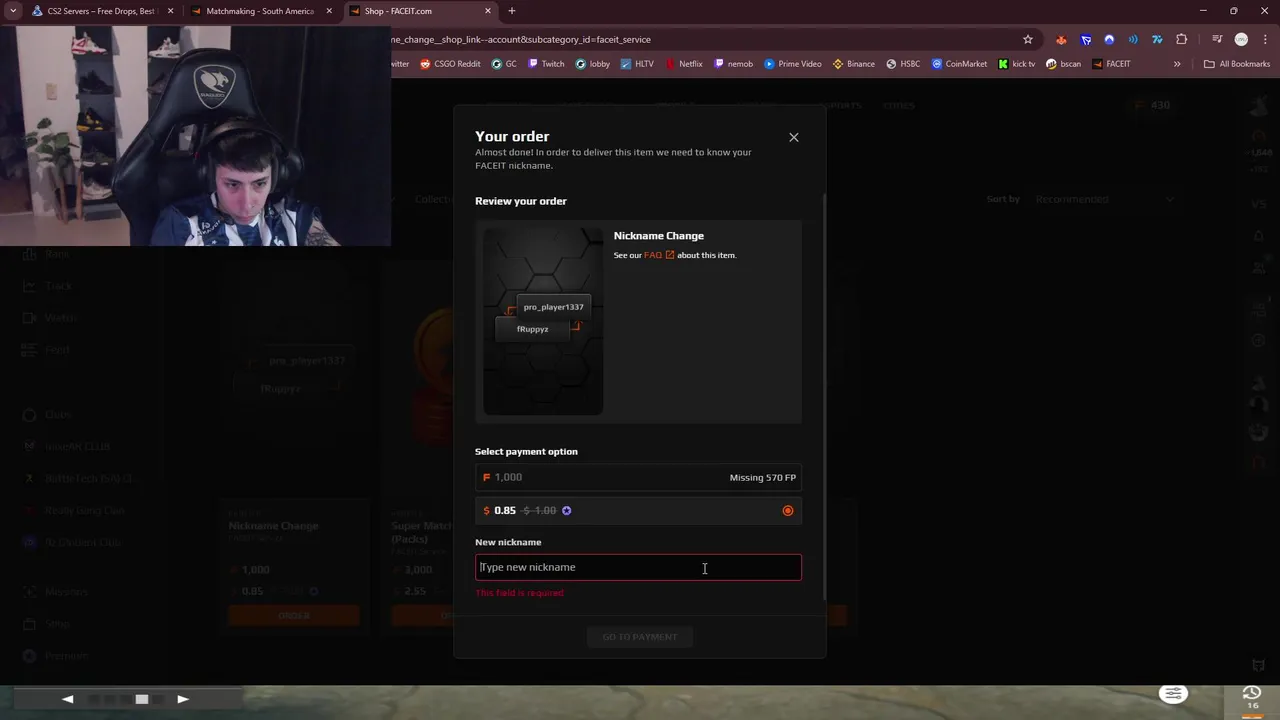1280x720 pixels.
Task: Open the FACEIT bookmark
Action: coord(1111,64)
